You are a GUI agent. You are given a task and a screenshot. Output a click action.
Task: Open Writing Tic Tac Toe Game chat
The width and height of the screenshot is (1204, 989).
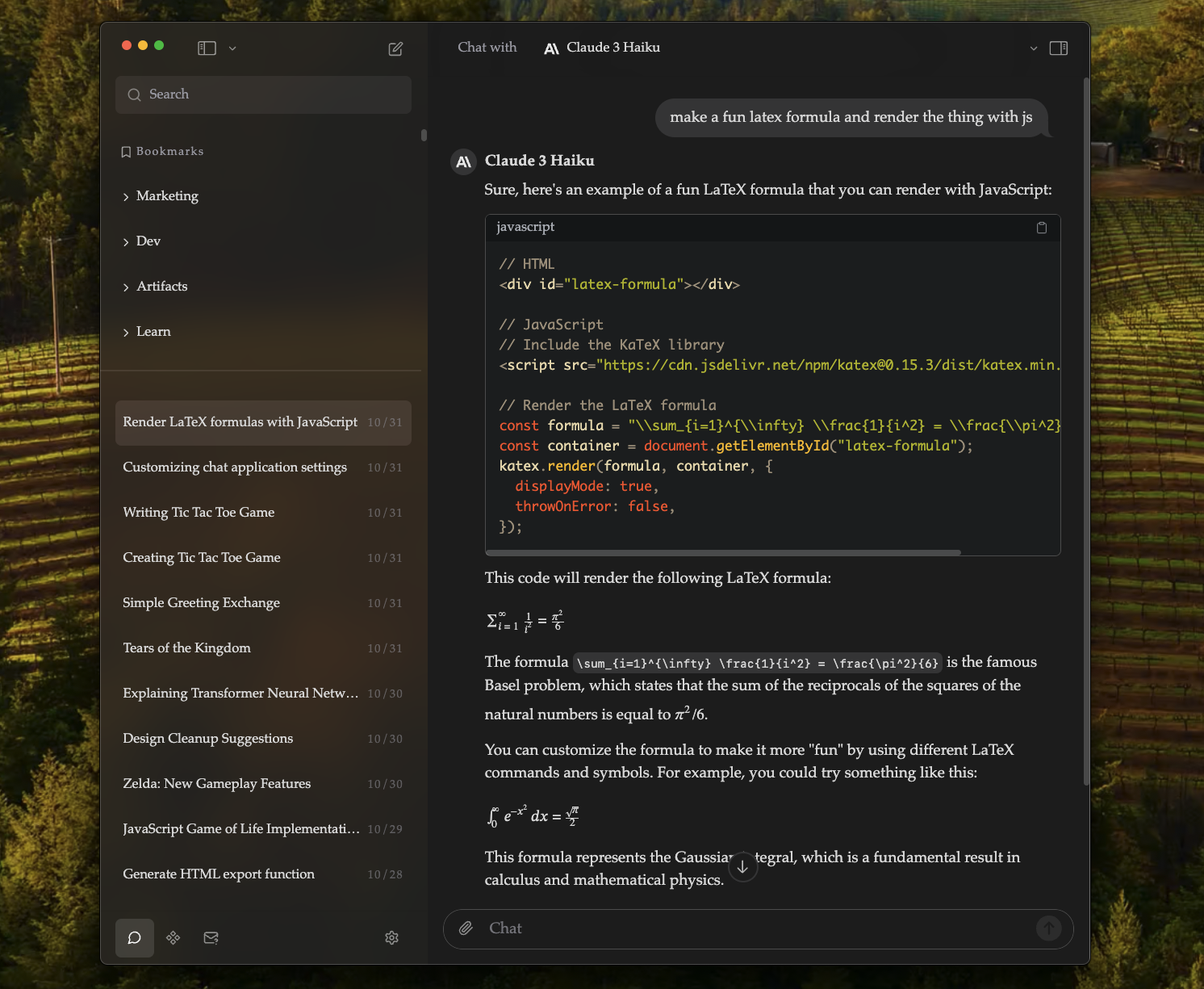click(x=263, y=513)
